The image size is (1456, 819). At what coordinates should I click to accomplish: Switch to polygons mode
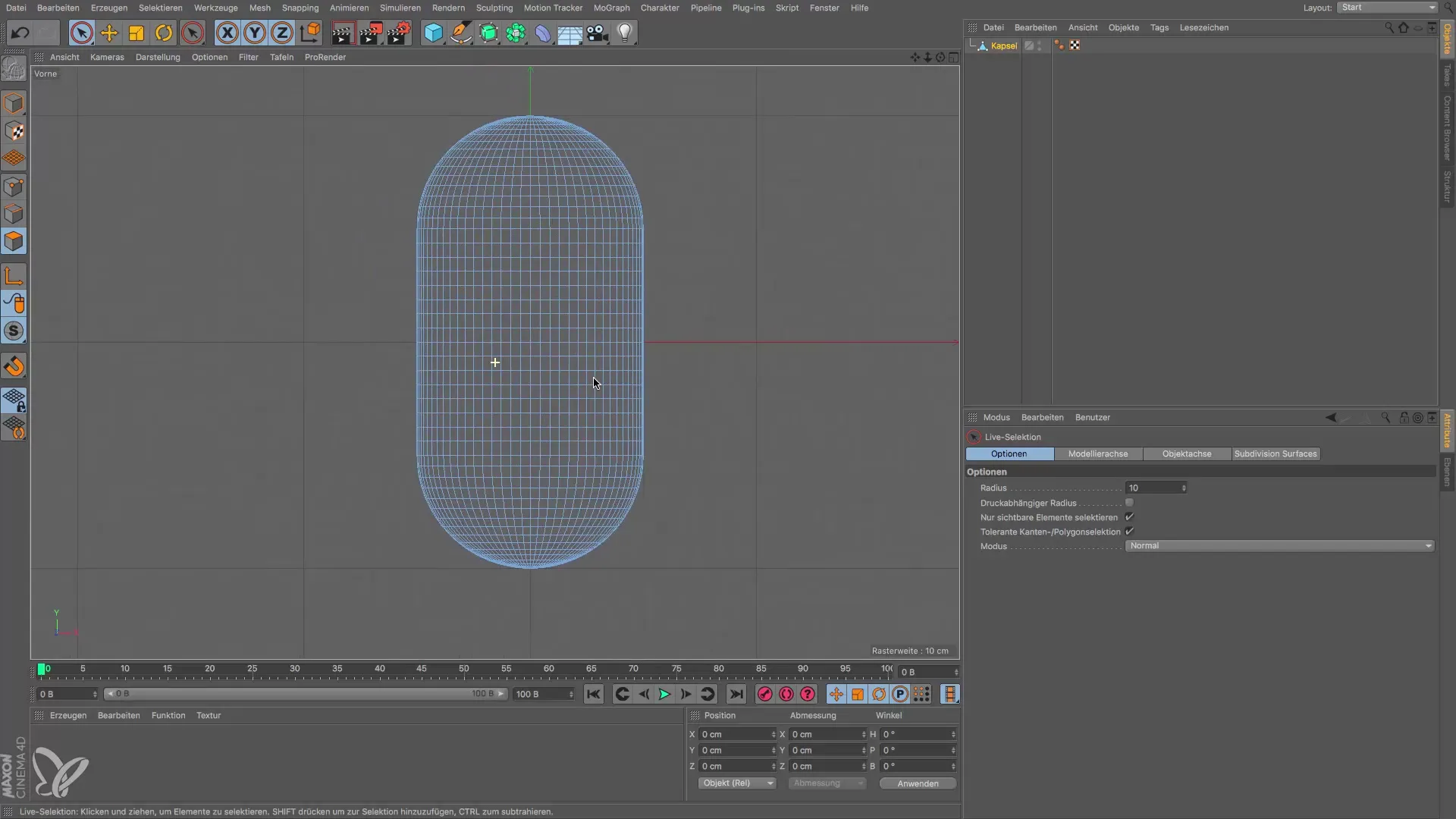click(x=14, y=241)
